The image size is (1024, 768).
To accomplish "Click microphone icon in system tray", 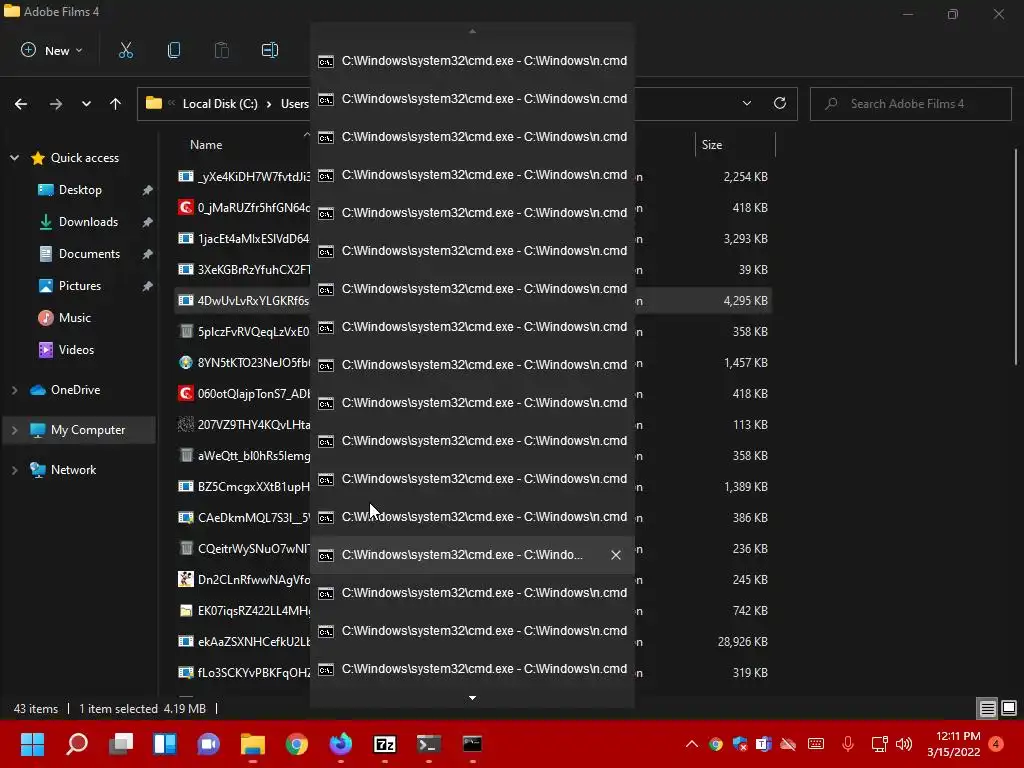I will coord(848,744).
